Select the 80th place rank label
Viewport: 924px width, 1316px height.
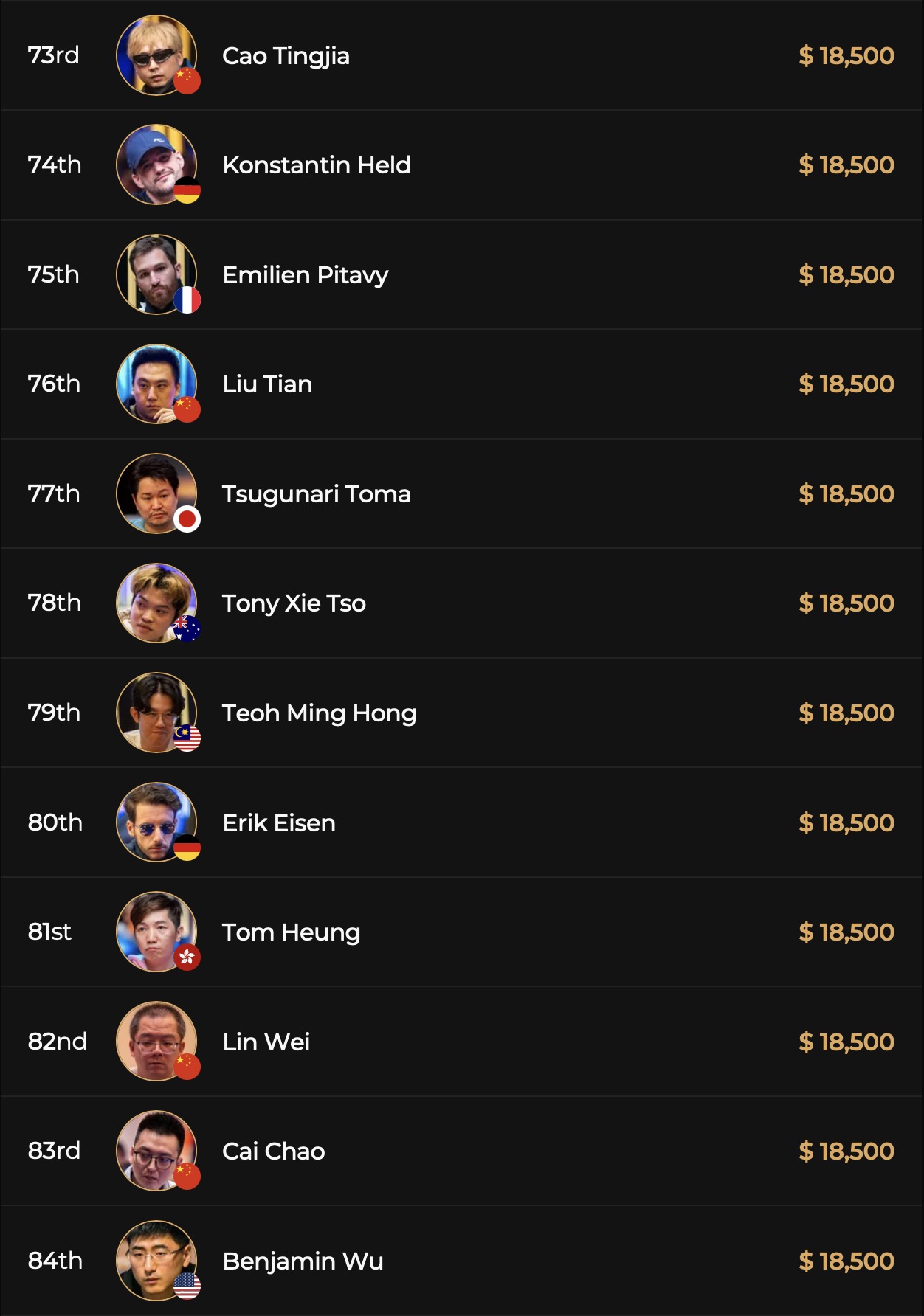pyautogui.click(x=55, y=822)
